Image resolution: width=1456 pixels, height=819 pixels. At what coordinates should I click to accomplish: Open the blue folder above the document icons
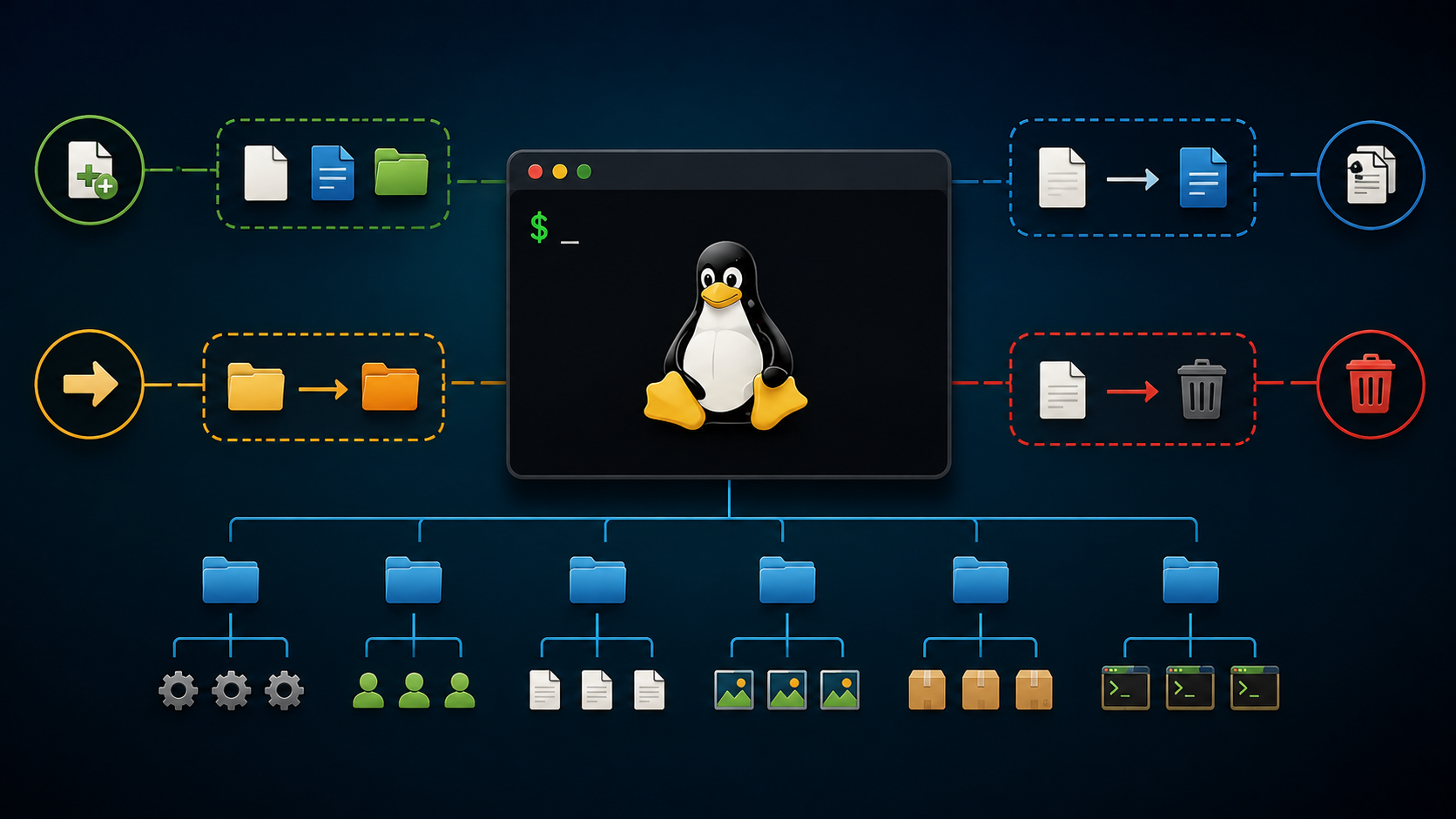(597, 580)
